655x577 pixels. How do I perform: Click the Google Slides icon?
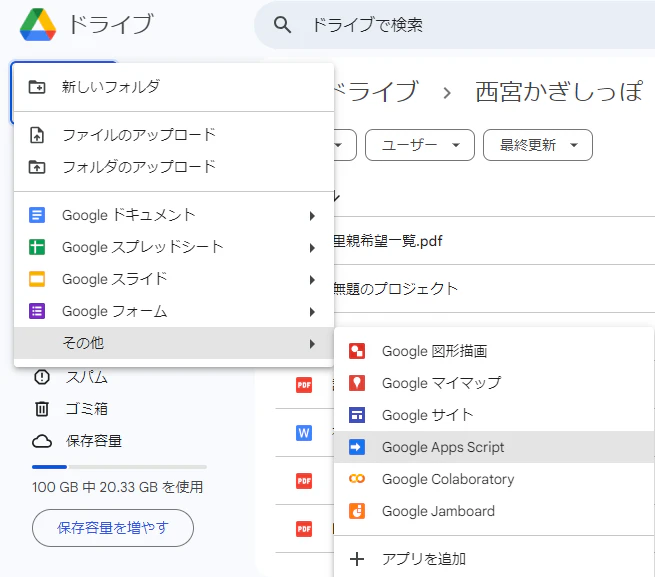pos(37,279)
